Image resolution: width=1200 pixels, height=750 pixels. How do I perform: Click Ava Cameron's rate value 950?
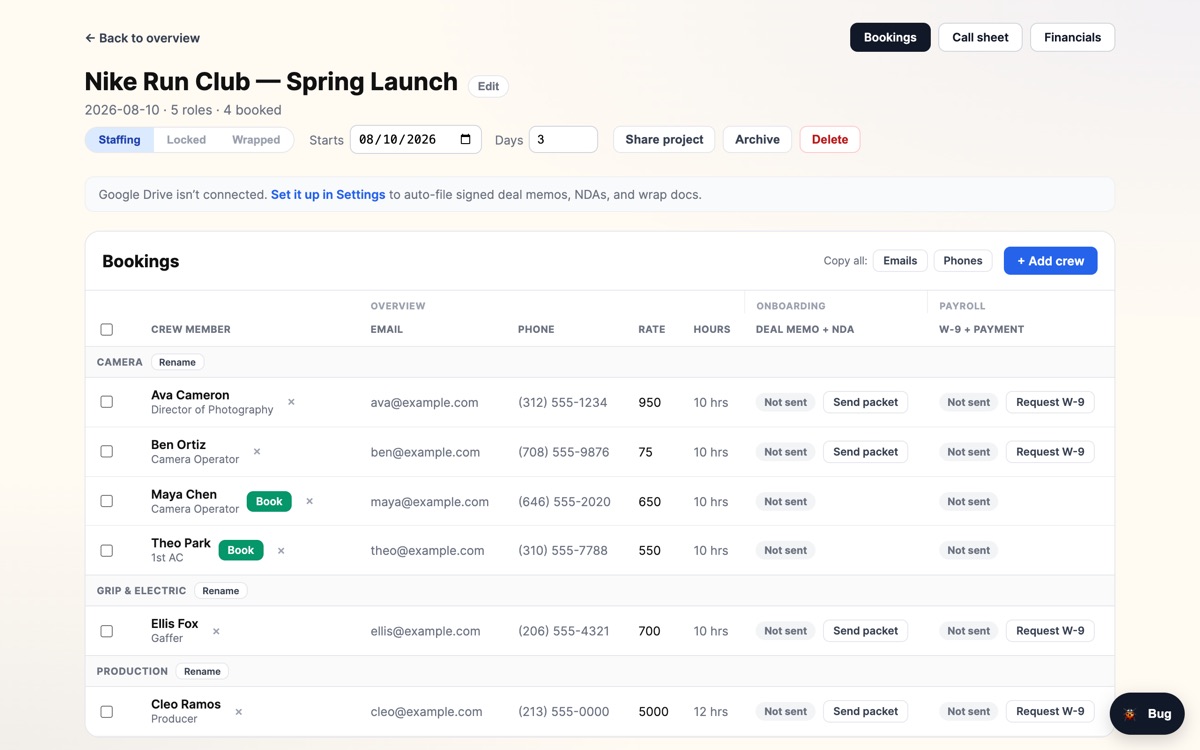coord(650,402)
